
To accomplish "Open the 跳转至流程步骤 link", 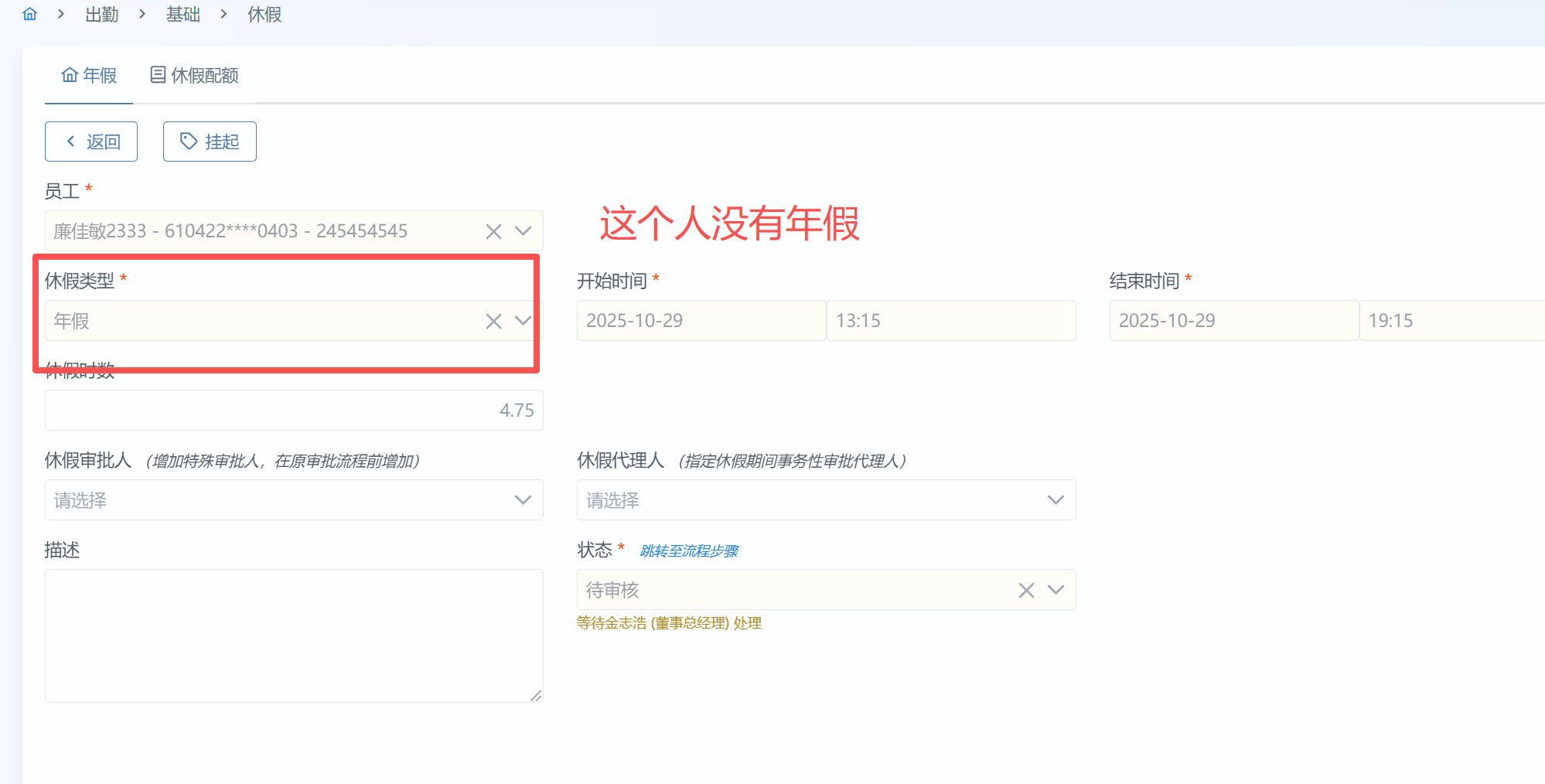I will click(x=689, y=551).
